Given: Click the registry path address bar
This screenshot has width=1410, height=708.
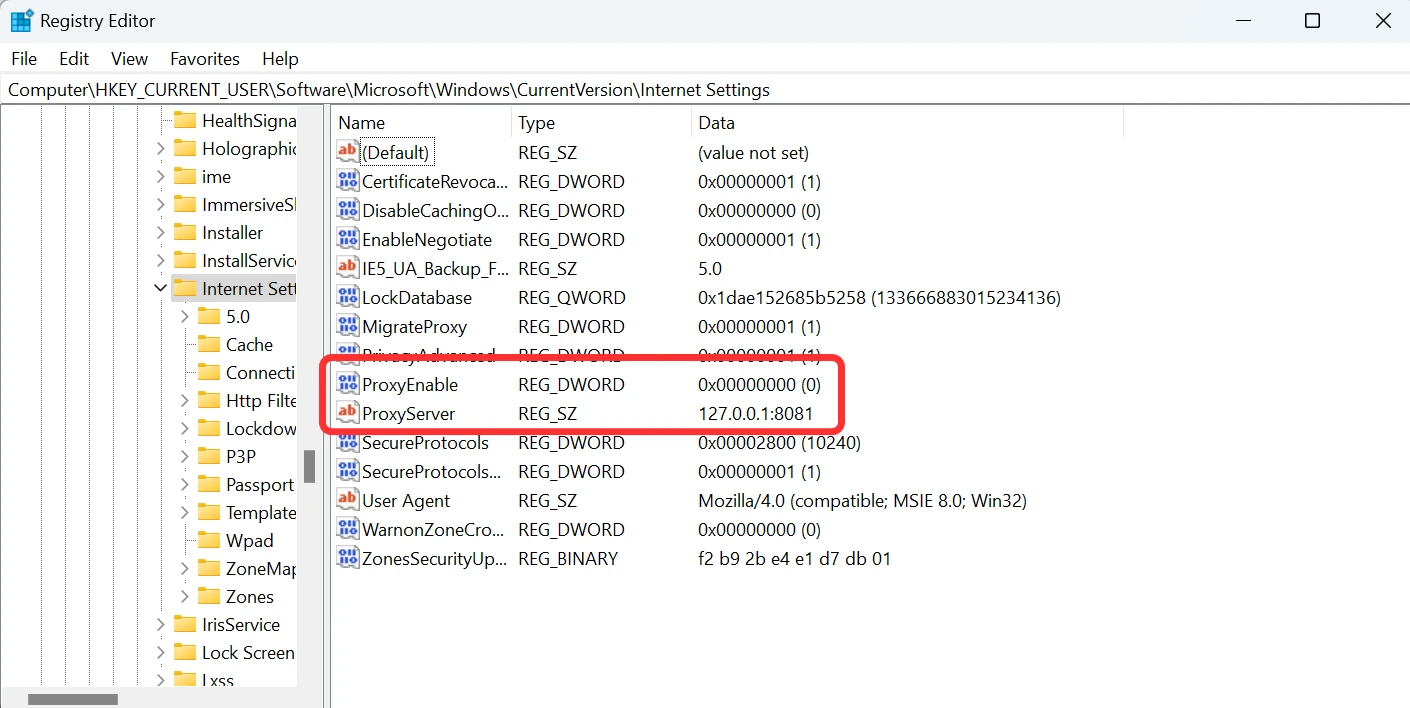Looking at the screenshot, I should pyautogui.click(x=705, y=90).
